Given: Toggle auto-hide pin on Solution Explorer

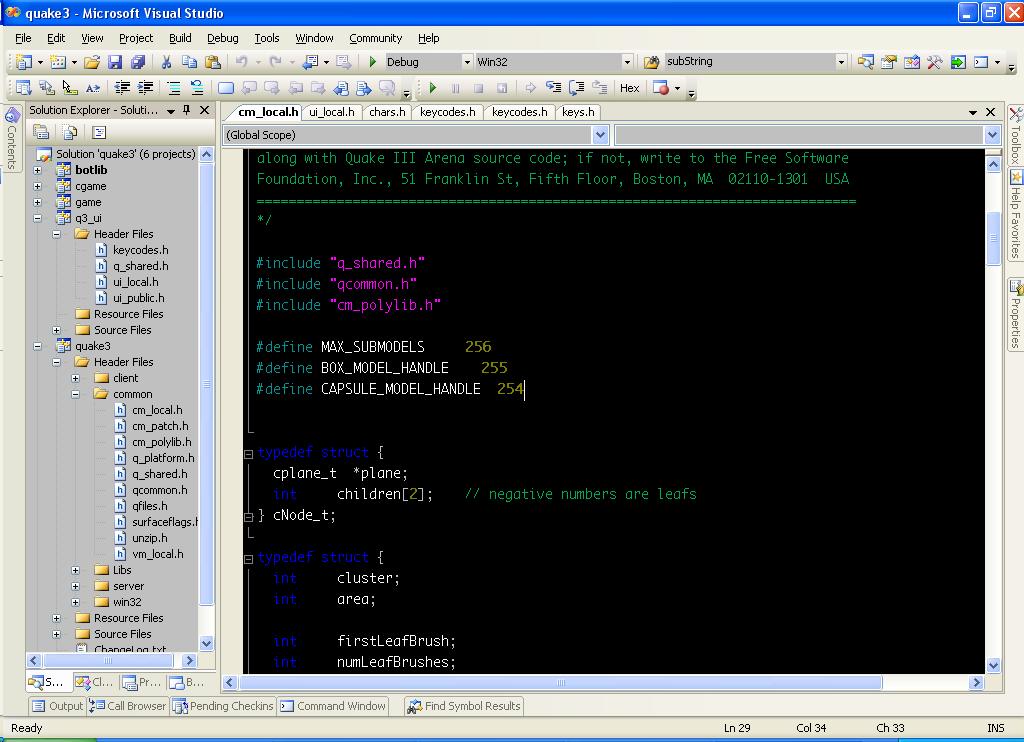Looking at the screenshot, I should [x=187, y=110].
